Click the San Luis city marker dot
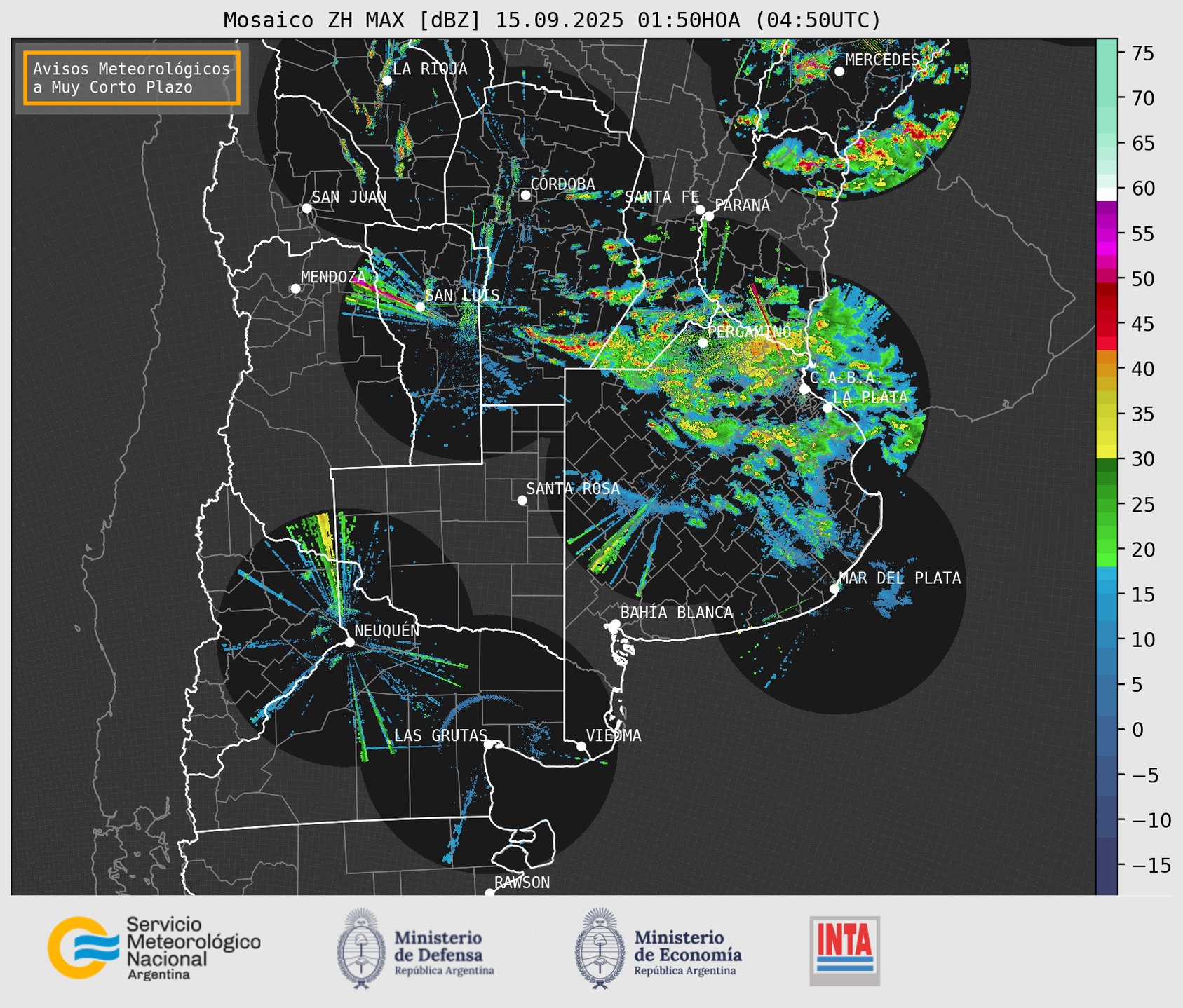Screen dimensions: 1183x1008 (x=420, y=306)
